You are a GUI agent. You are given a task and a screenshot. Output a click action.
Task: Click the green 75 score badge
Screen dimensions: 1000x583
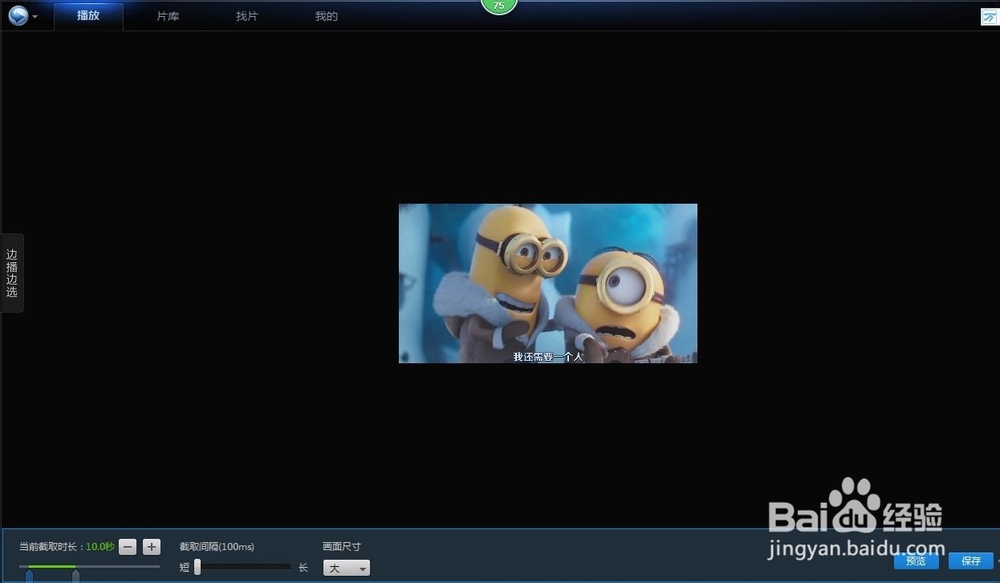499,6
